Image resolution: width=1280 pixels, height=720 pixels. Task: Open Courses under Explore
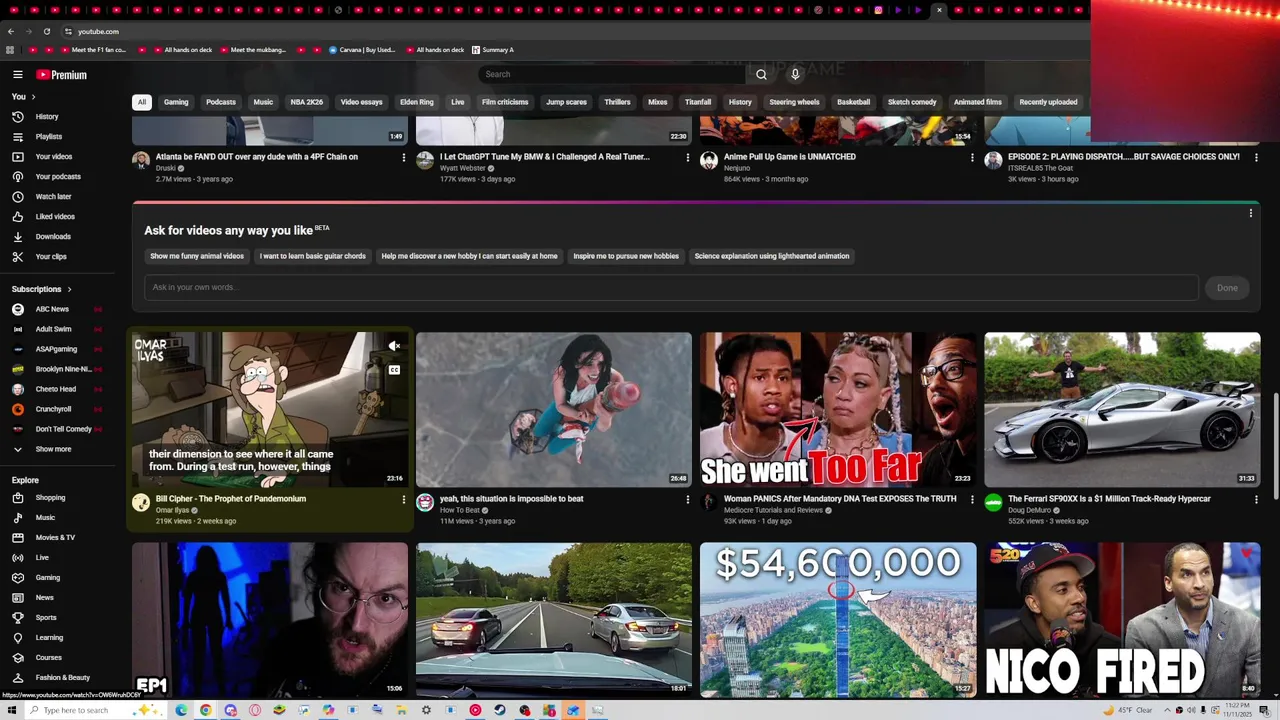click(48, 658)
